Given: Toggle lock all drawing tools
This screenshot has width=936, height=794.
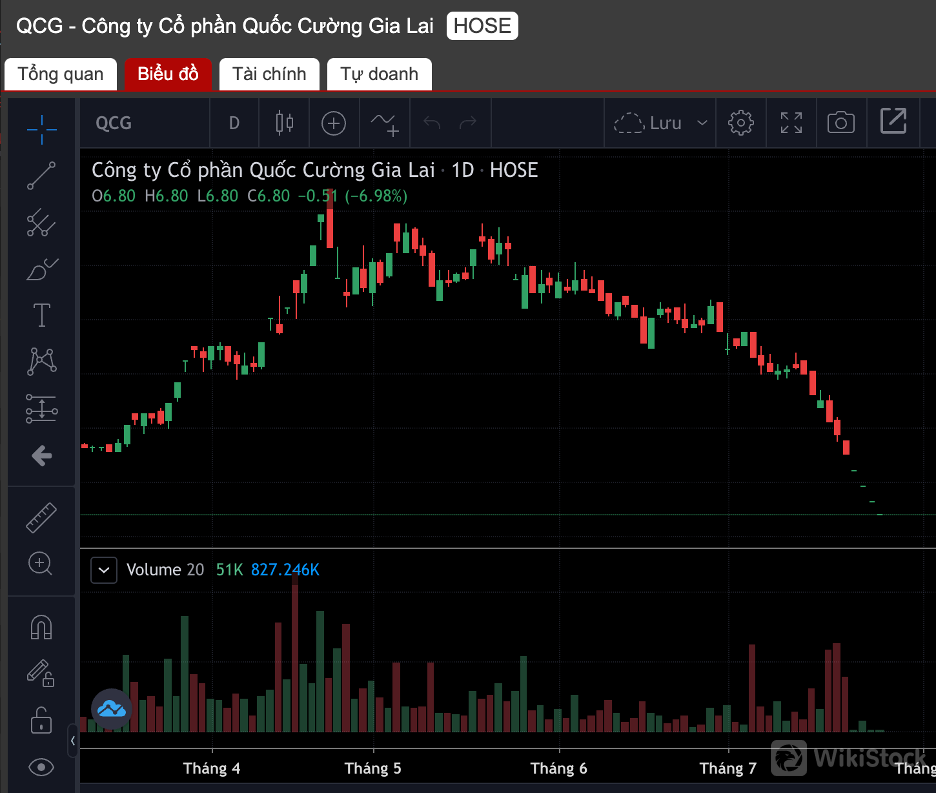Looking at the screenshot, I should pos(41,719).
